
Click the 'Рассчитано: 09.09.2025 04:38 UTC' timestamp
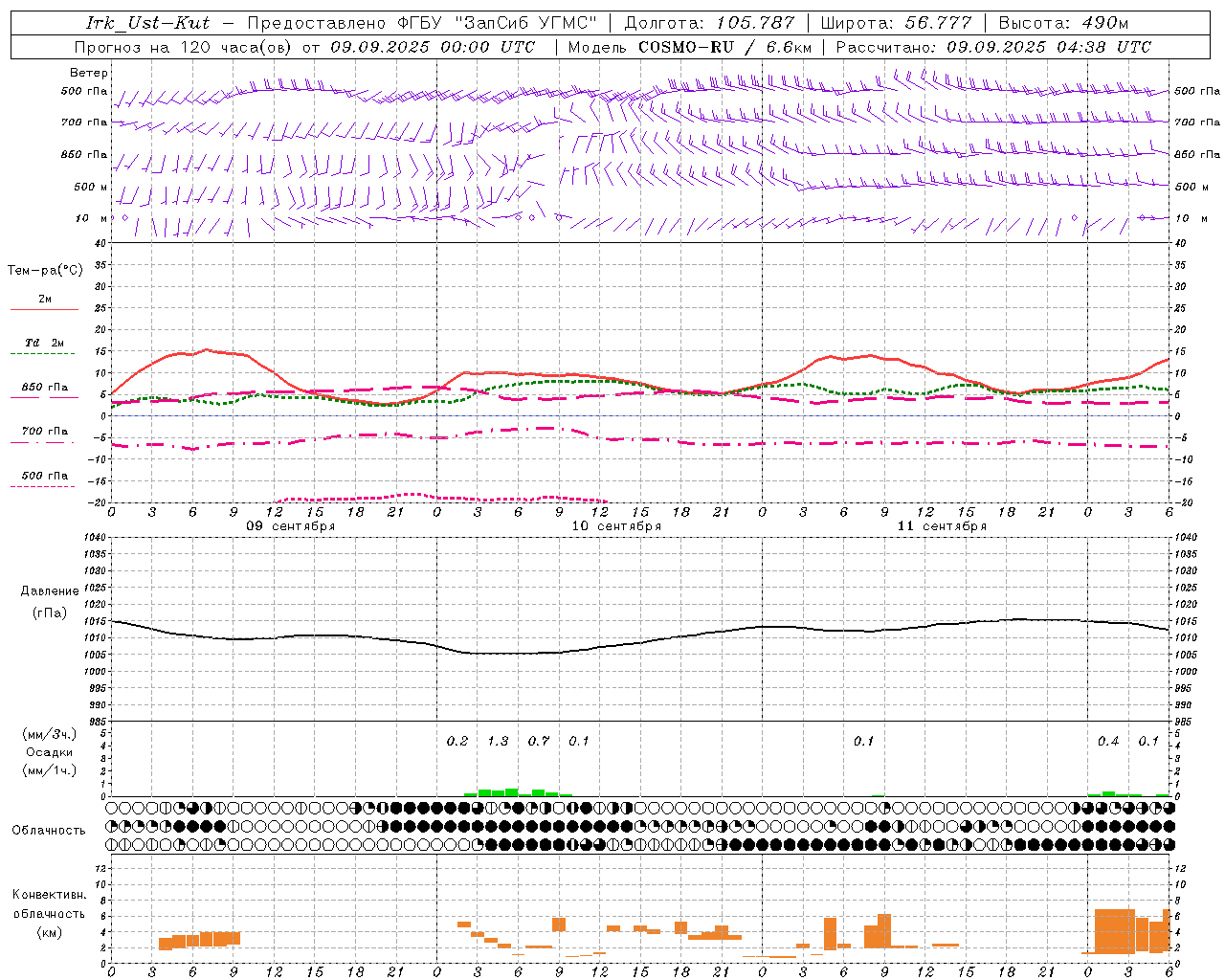(x=993, y=47)
